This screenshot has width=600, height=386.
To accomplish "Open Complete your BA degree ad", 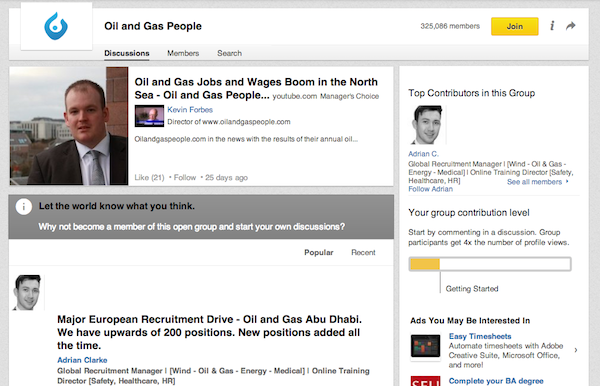I will pyautogui.click(x=496, y=381).
